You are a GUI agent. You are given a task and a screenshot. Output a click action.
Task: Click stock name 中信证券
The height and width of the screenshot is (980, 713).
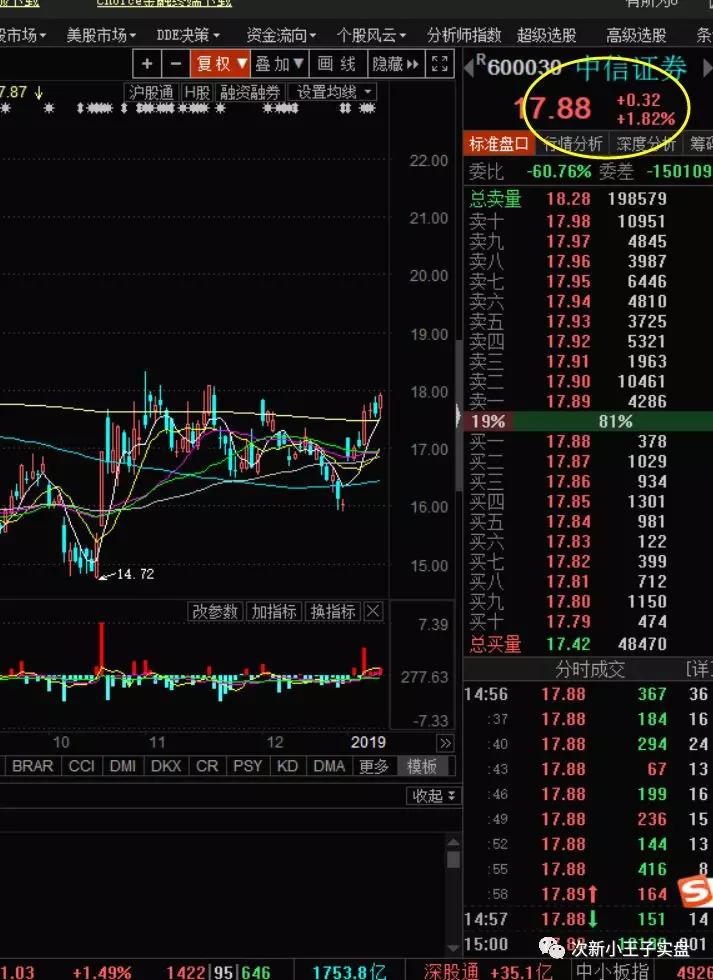pos(631,68)
